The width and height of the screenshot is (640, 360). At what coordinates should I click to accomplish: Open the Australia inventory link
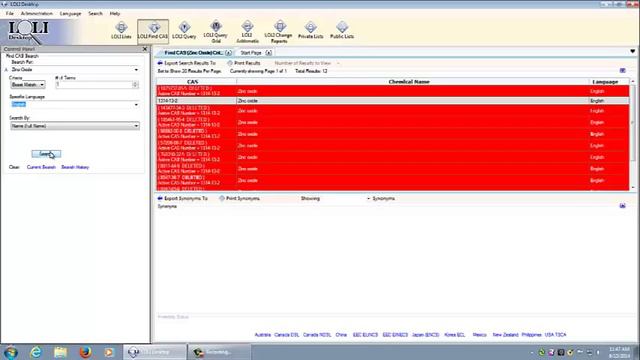coord(262,335)
